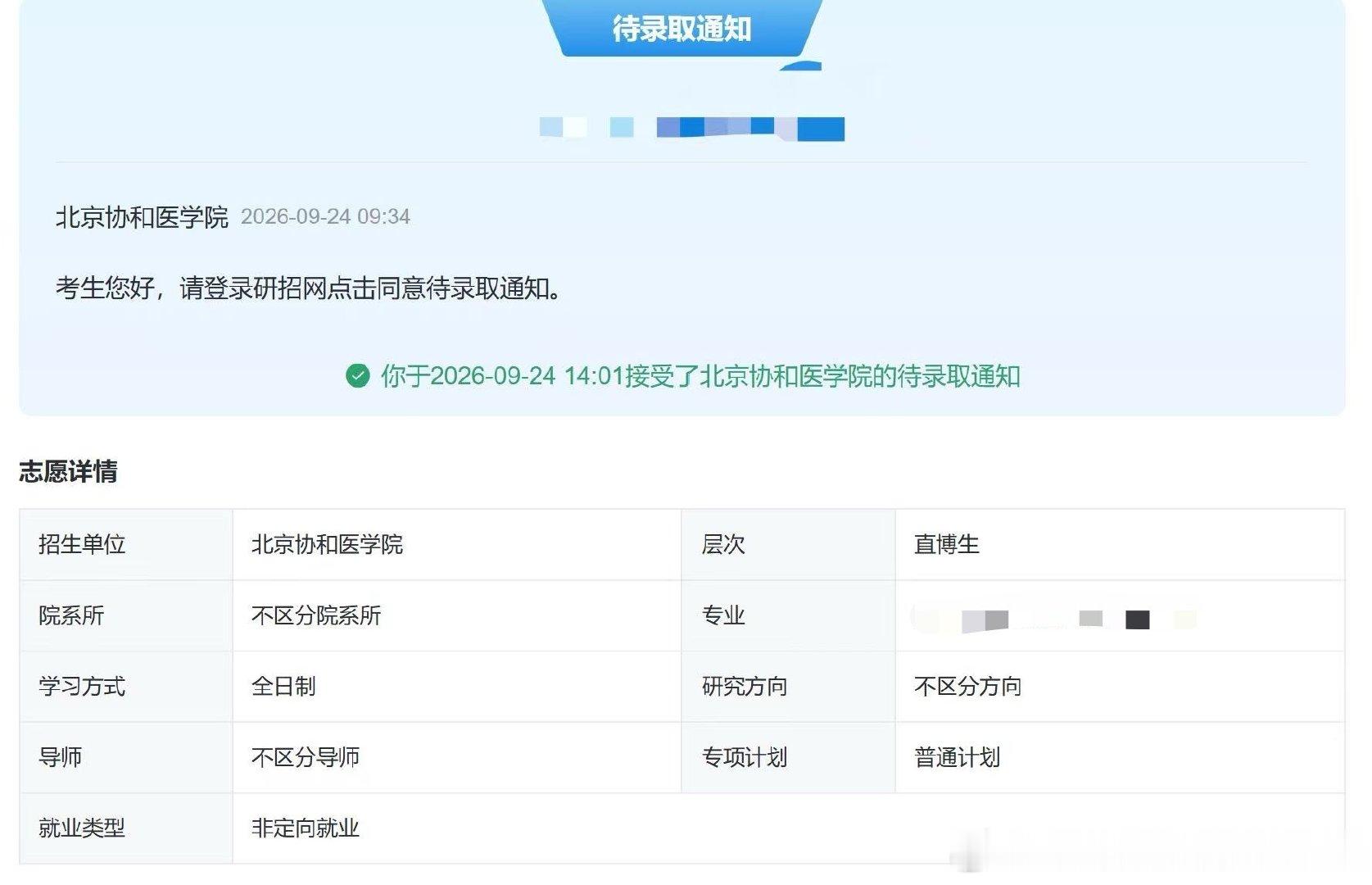
Task: Click the 院系所 label cell
Action: (126, 616)
